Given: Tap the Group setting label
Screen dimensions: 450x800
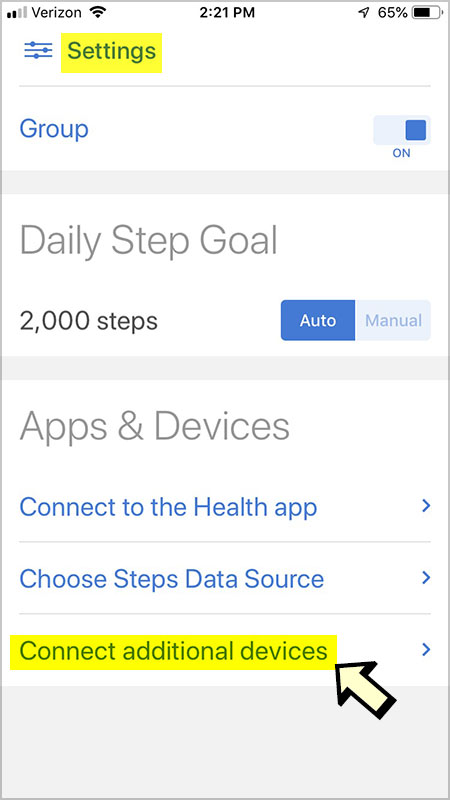Looking at the screenshot, I should tap(54, 129).
